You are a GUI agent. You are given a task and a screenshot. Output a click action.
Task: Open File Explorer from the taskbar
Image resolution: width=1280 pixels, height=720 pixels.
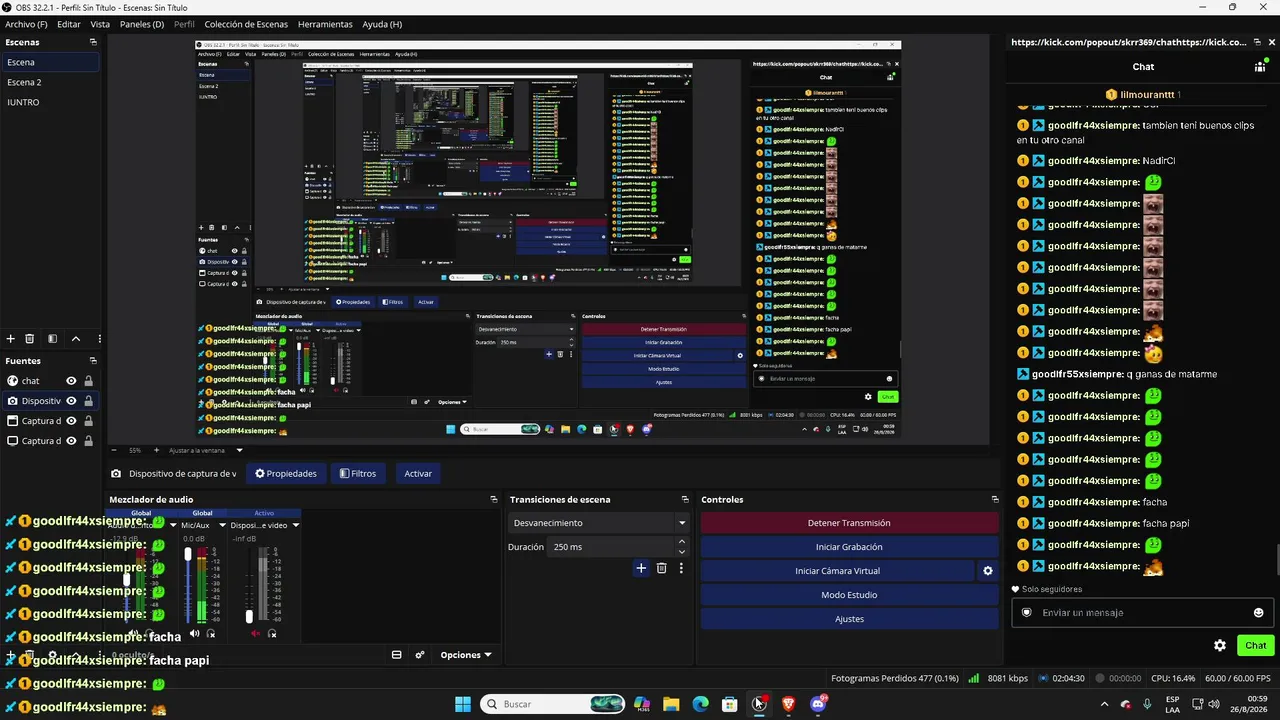(671, 704)
